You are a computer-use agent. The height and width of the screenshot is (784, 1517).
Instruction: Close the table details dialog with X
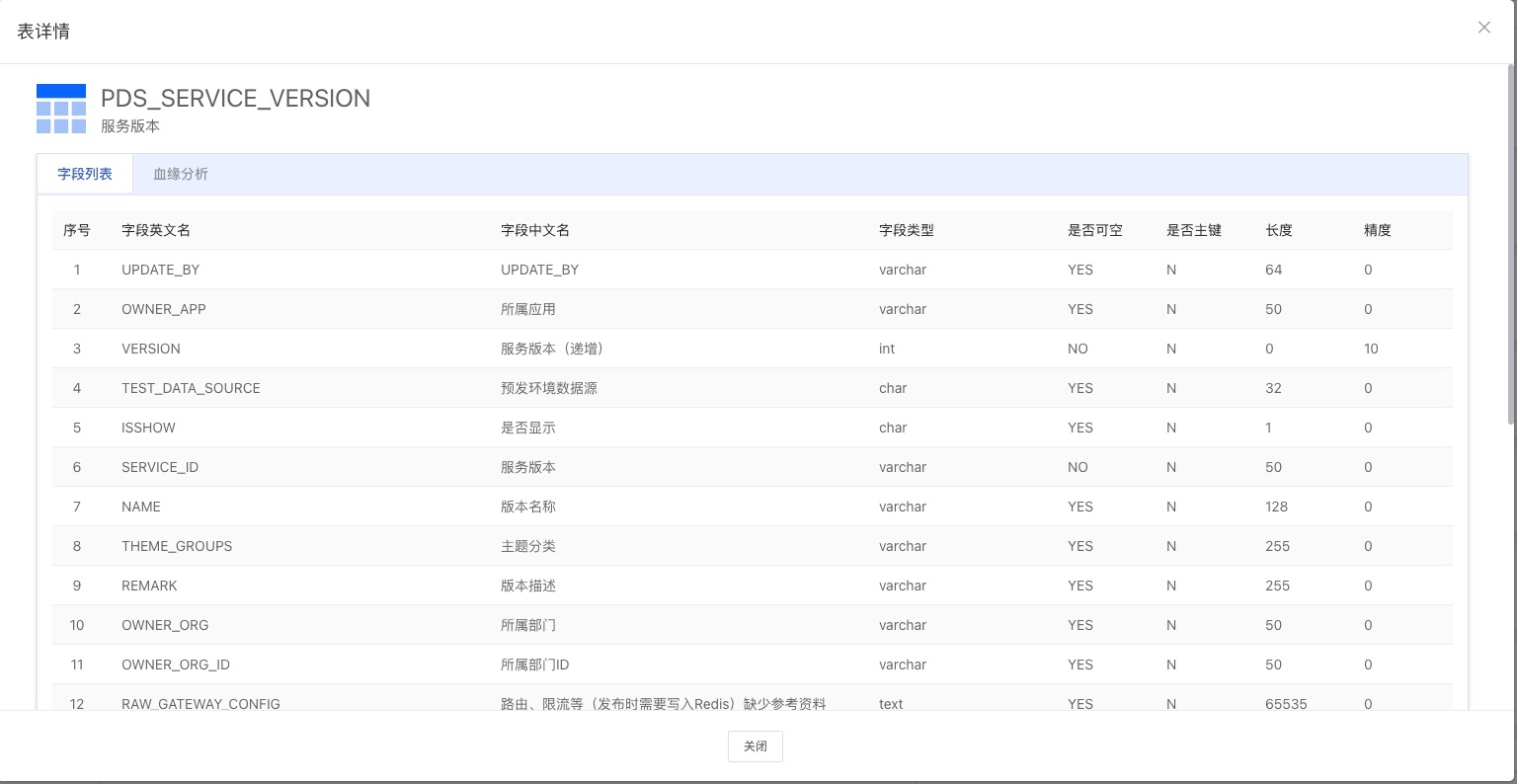[1483, 28]
